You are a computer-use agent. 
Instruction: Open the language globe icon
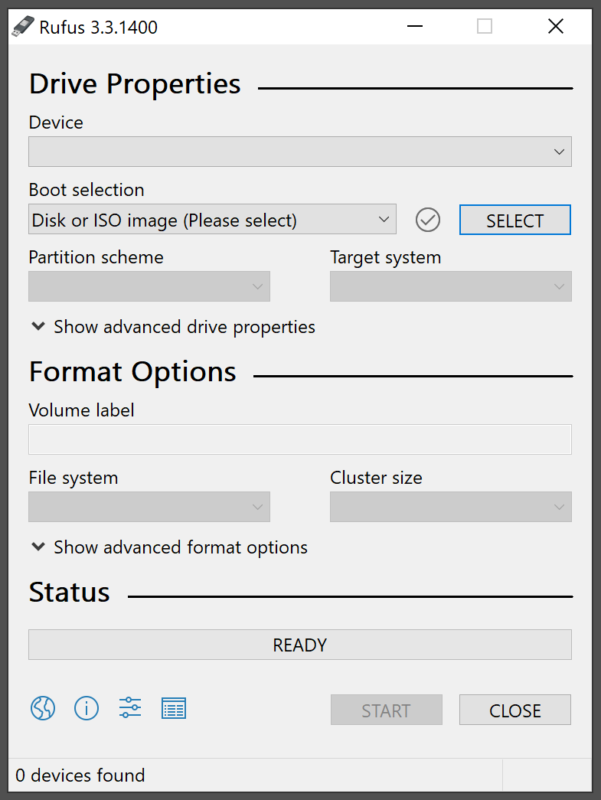(x=43, y=709)
